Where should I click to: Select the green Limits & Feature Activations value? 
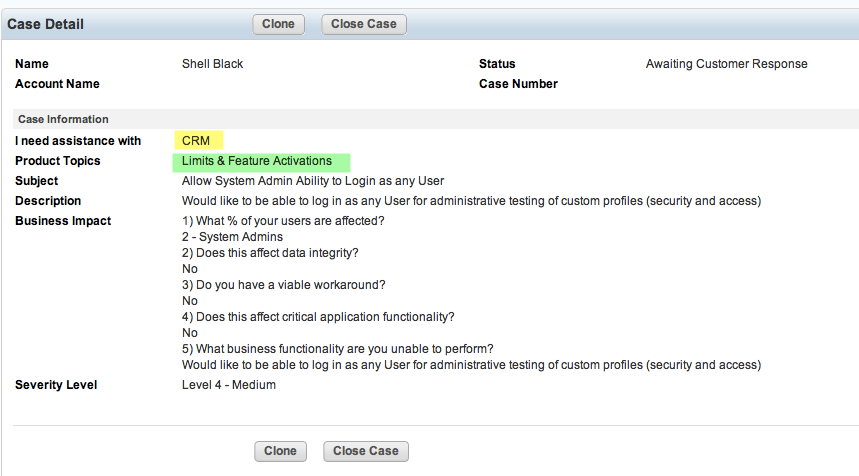[261, 162]
